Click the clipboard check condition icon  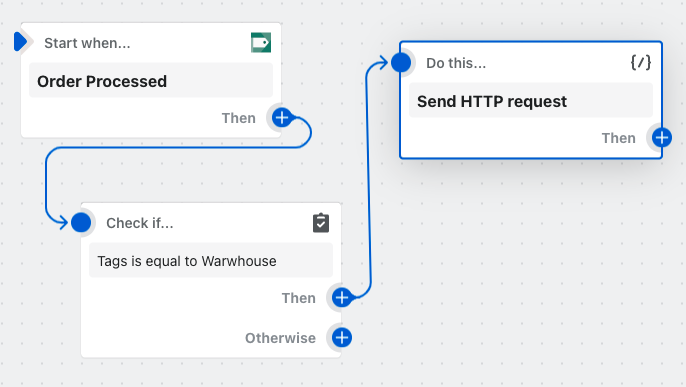pyautogui.click(x=321, y=223)
